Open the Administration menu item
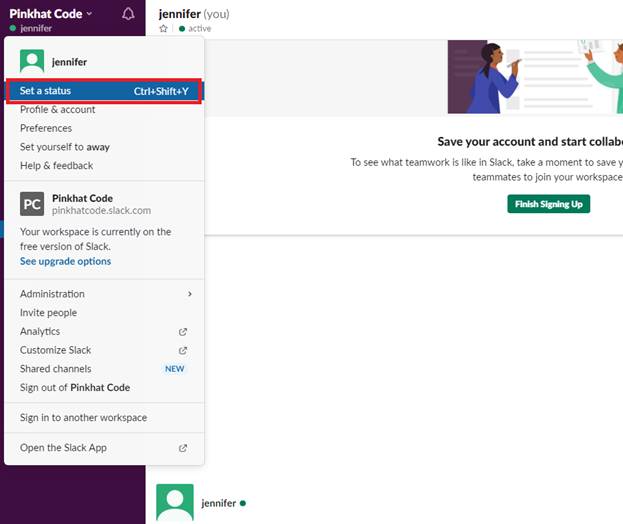The width and height of the screenshot is (623, 524). [104, 294]
